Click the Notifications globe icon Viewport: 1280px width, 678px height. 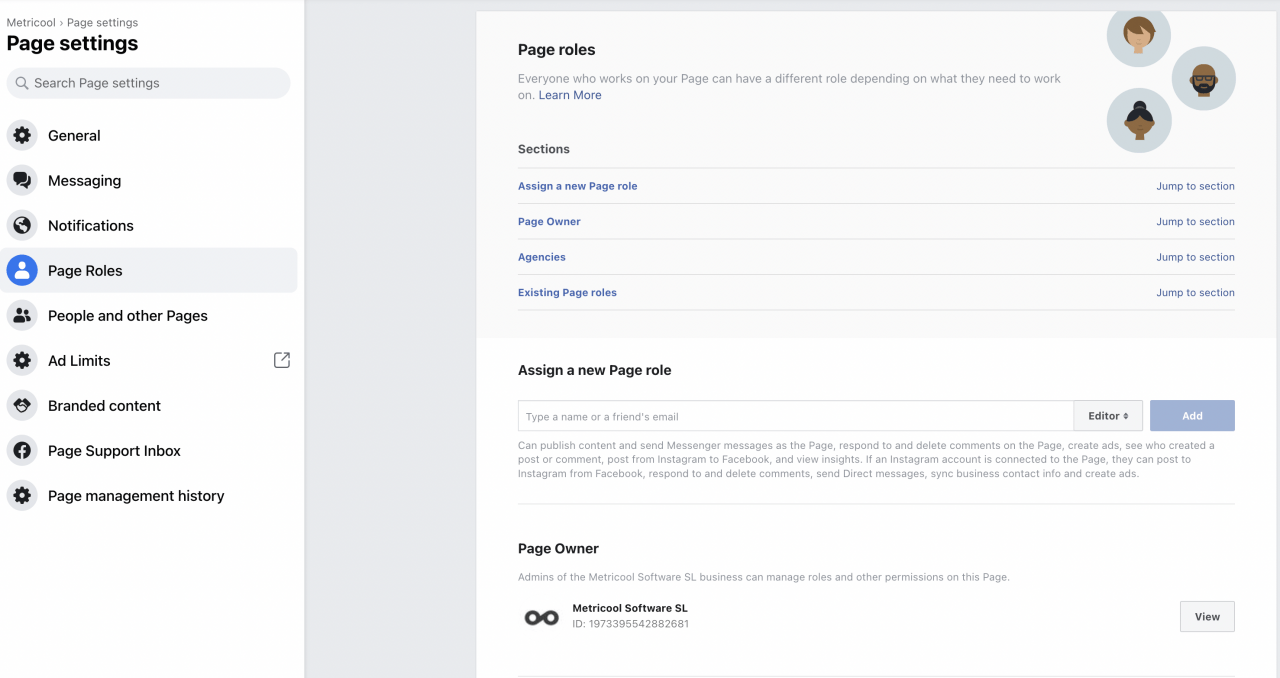pyautogui.click(x=22, y=225)
